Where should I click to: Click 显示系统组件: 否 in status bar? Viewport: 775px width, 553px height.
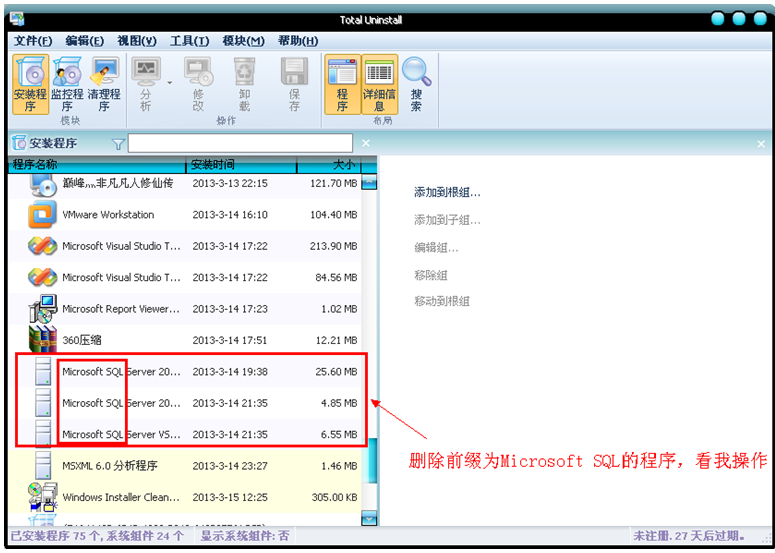(244, 535)
